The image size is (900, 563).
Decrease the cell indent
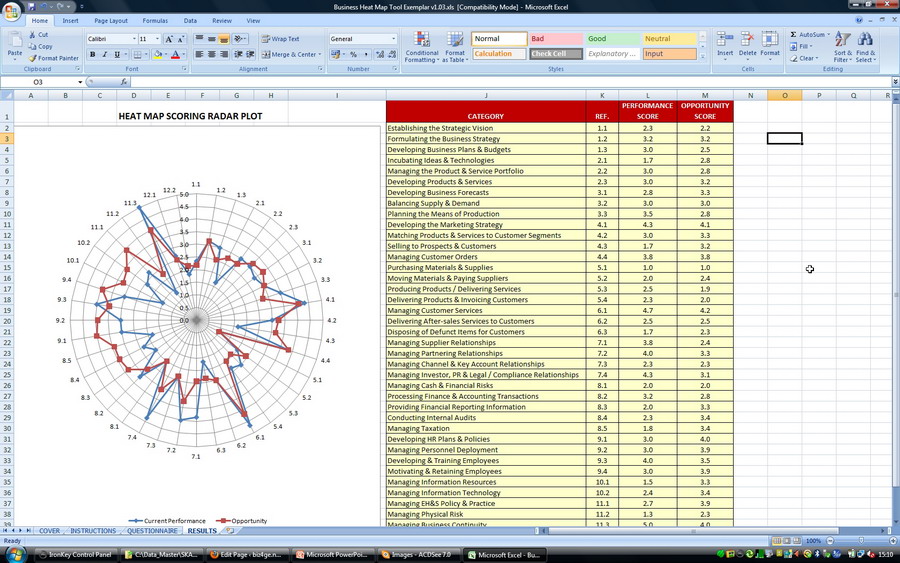point(238,55)
